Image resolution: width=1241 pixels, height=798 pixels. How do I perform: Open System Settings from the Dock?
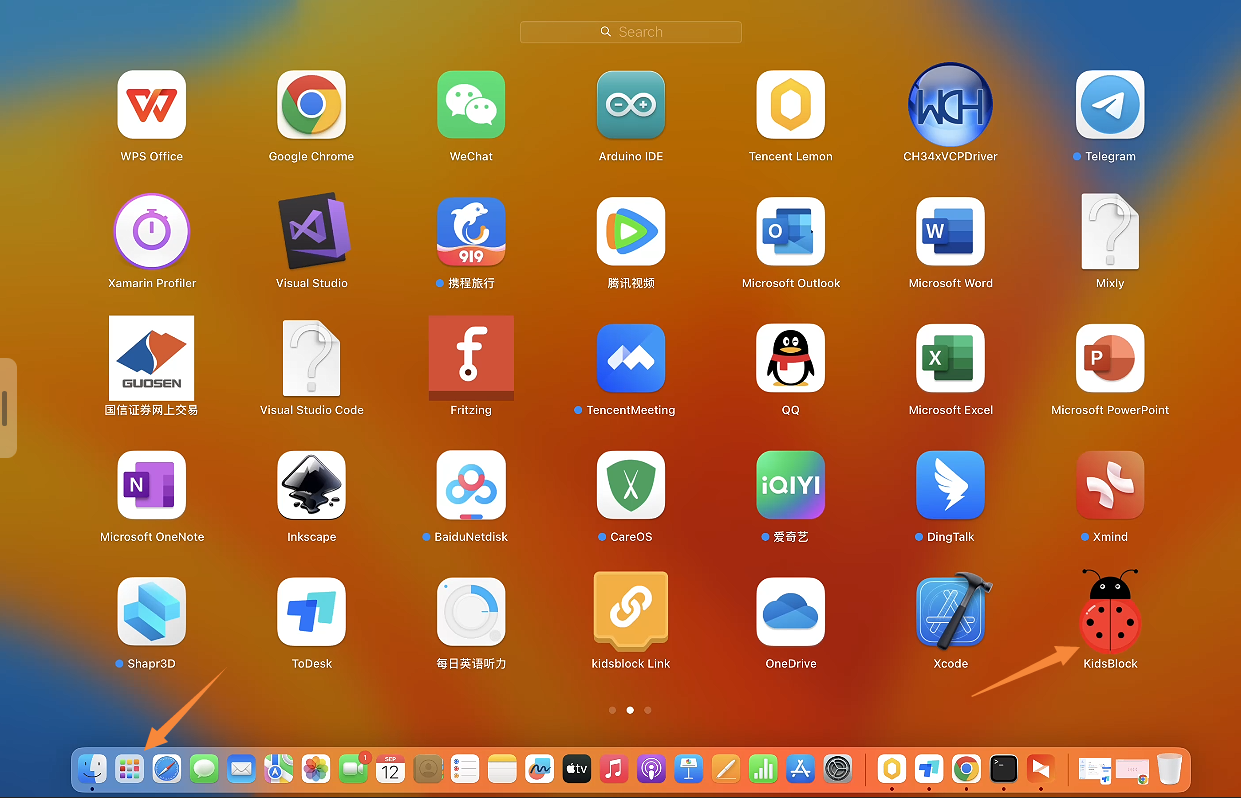click(837, 768)
